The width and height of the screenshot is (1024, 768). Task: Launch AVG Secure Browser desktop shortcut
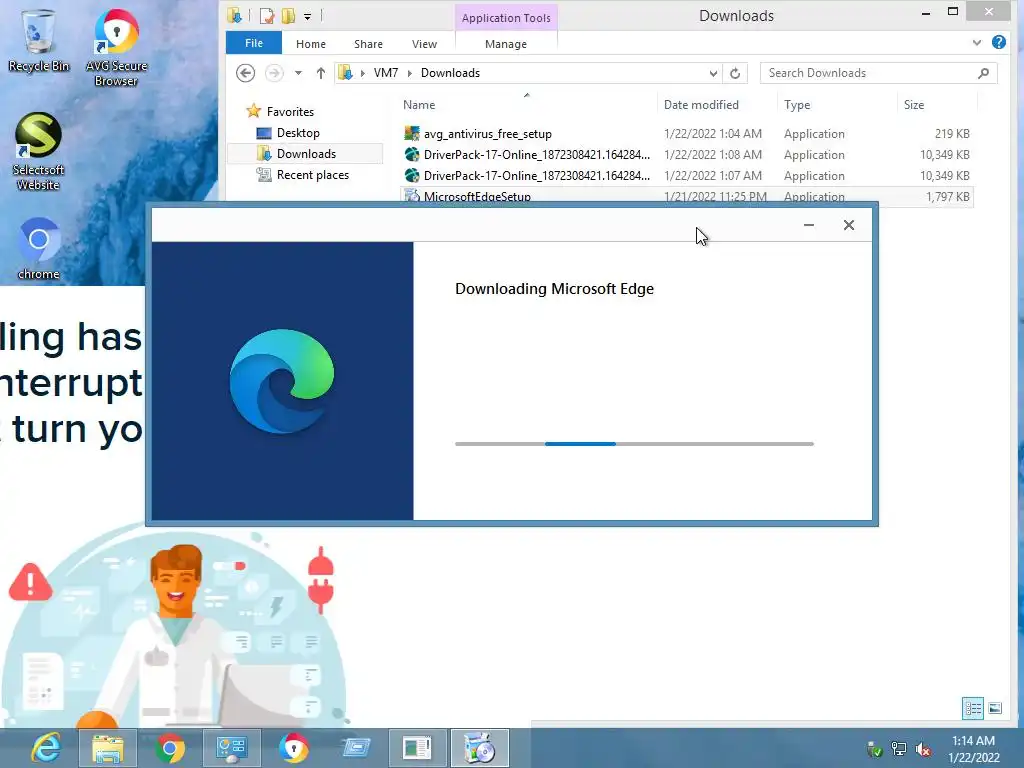point(116,47)
